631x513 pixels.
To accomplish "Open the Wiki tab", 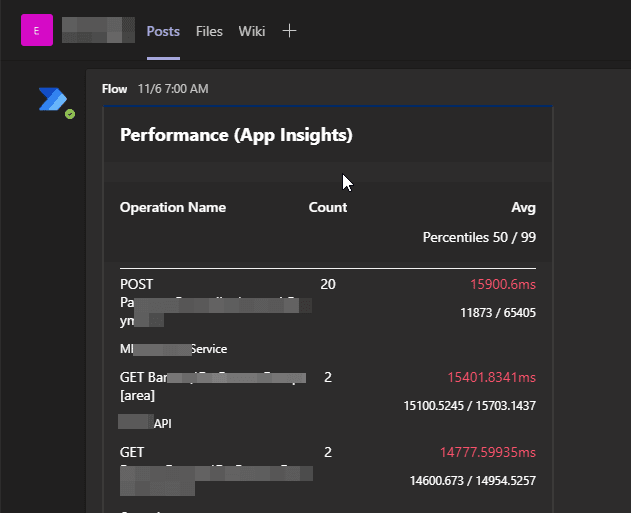I will pyautogui.click(x=252, y=31).
